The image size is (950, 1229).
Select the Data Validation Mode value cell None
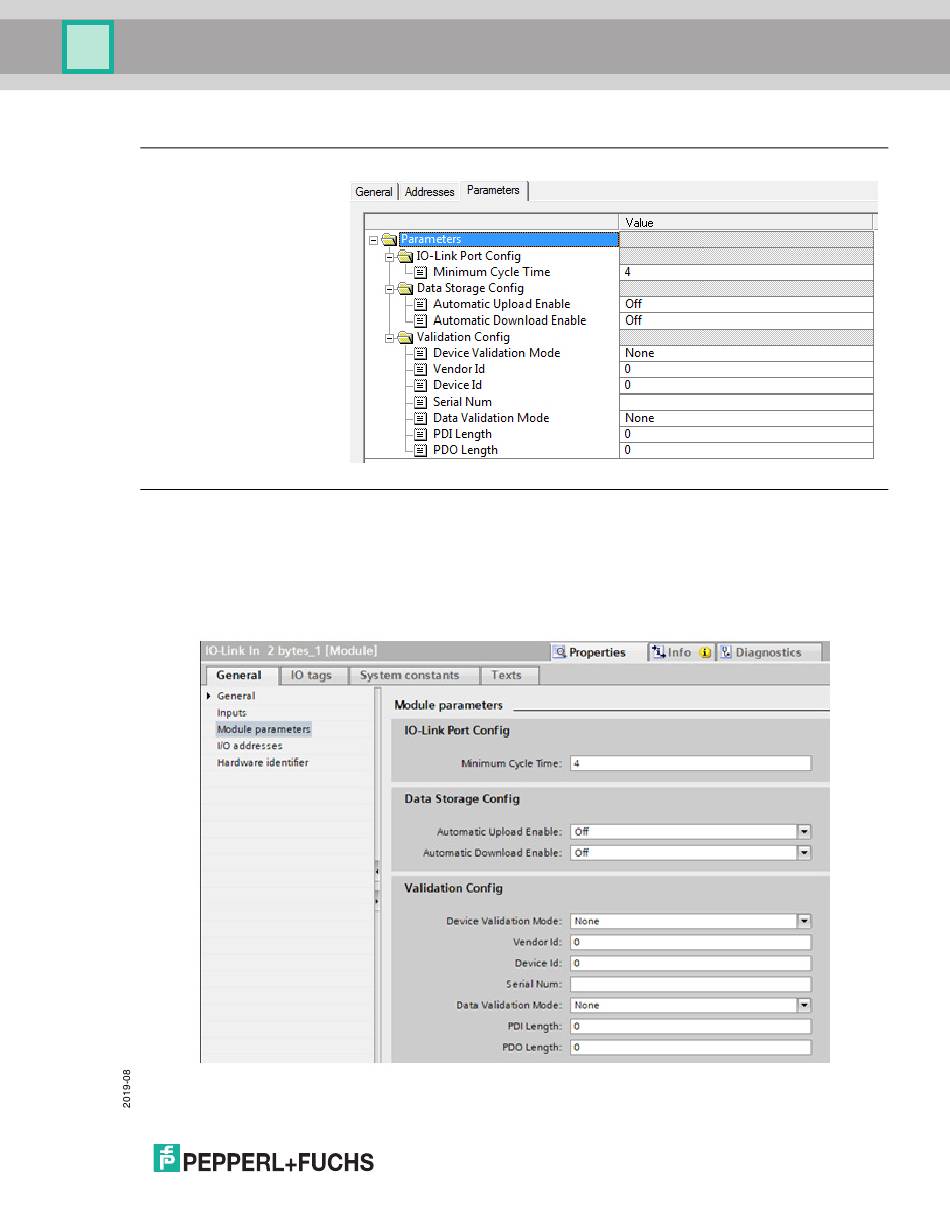point(747,418)
